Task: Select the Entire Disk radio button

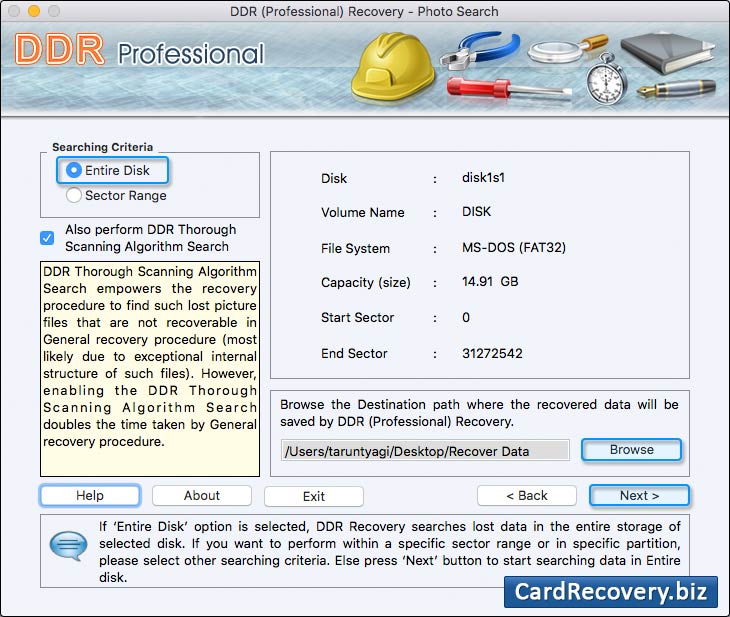Action: click(x=74, y=170)
